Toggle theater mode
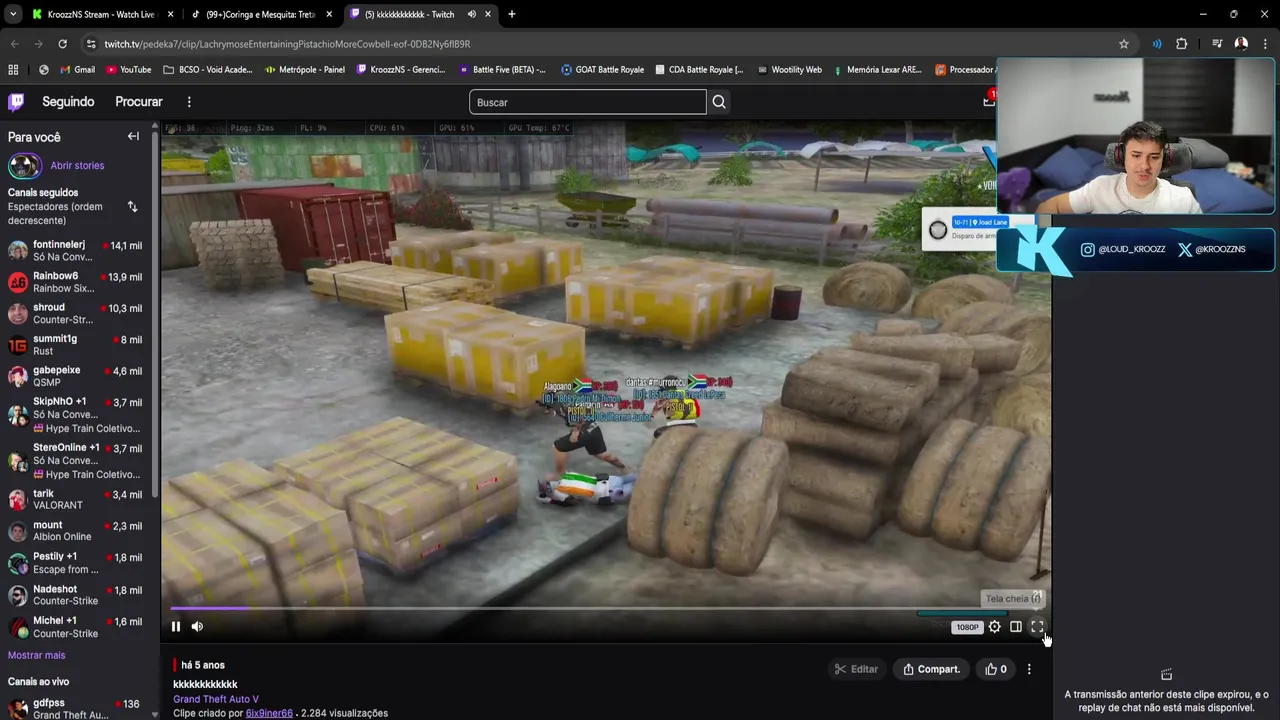 pyautogui.click(x=1016, y=627)
